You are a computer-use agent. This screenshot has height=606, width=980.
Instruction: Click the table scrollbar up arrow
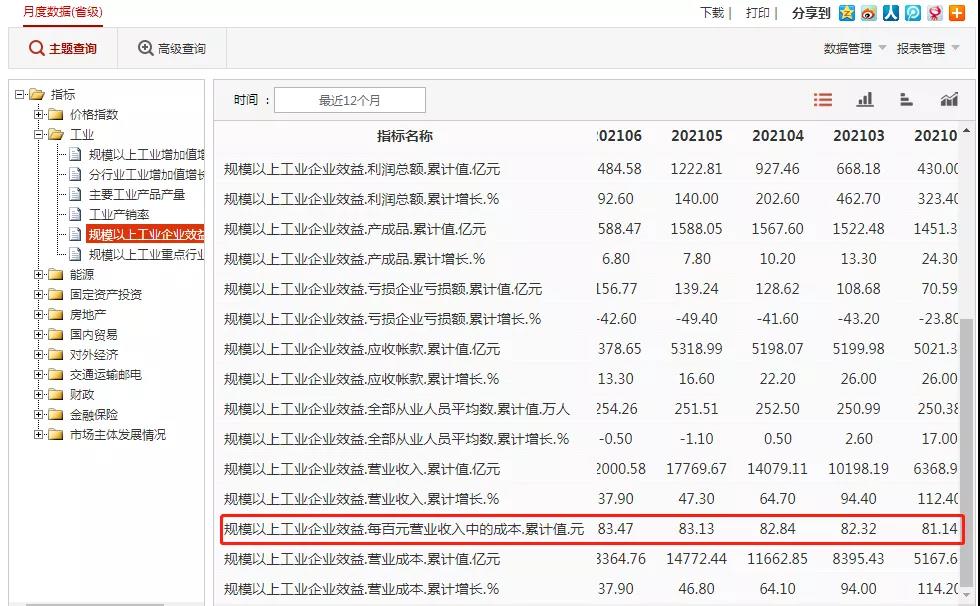point(966,131)
